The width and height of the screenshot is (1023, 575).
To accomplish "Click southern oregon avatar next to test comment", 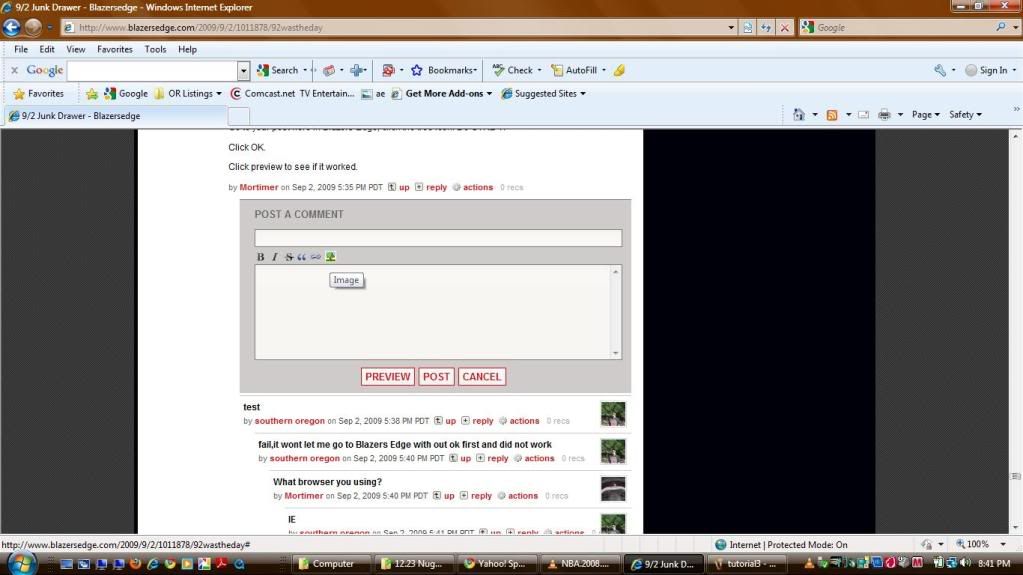I will [x=613, y=414].
